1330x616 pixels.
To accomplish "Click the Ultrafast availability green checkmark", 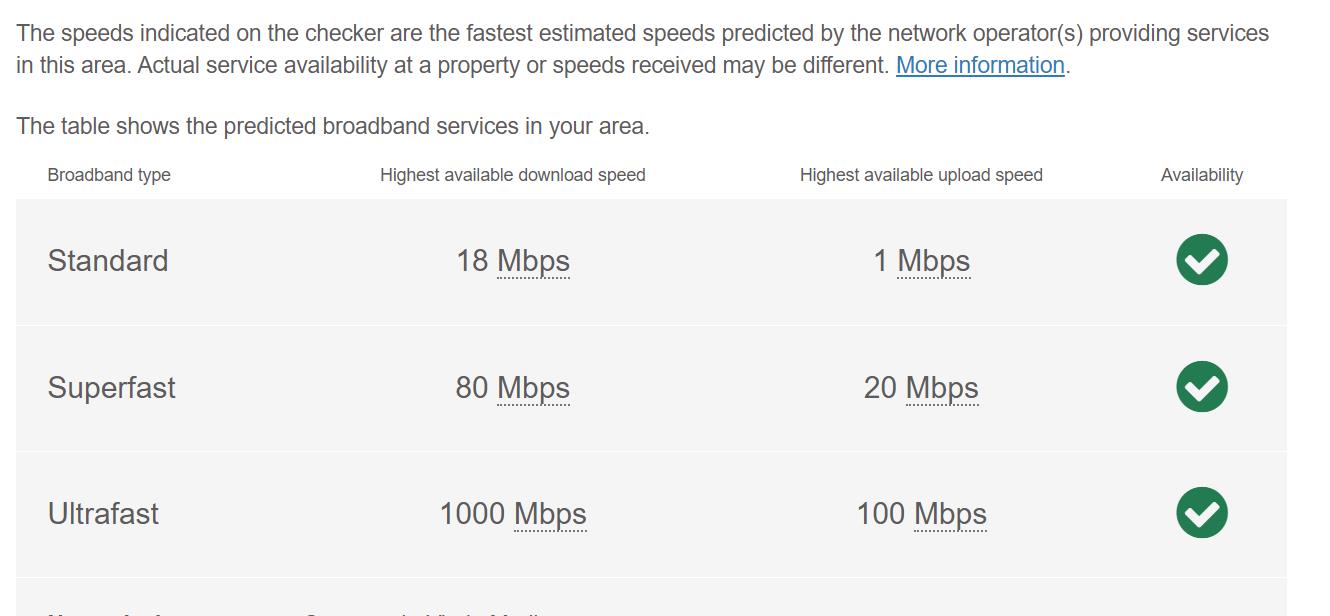I will coord(1201,513).
